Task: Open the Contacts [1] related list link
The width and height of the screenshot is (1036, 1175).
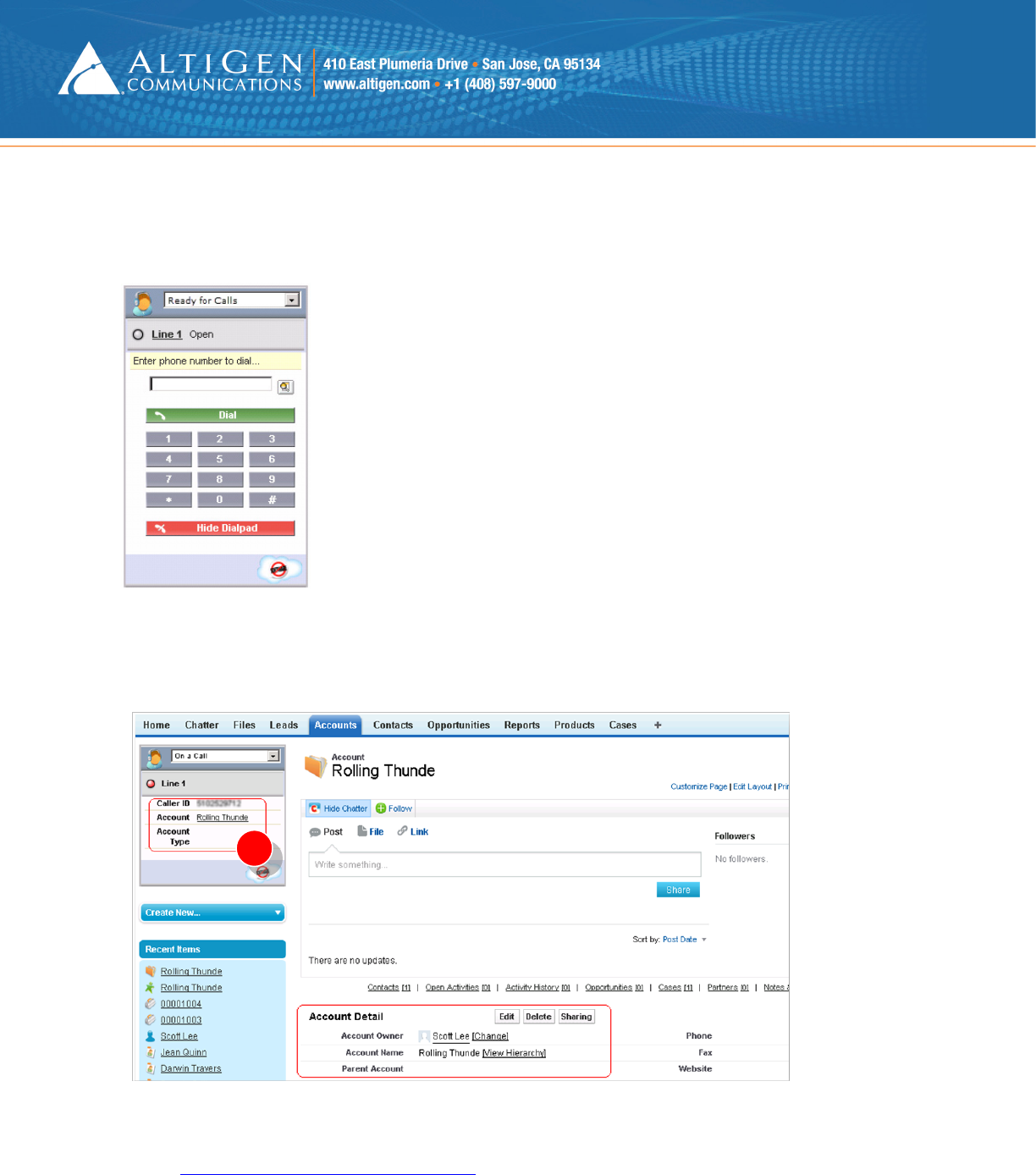Action: click(389, 988)
